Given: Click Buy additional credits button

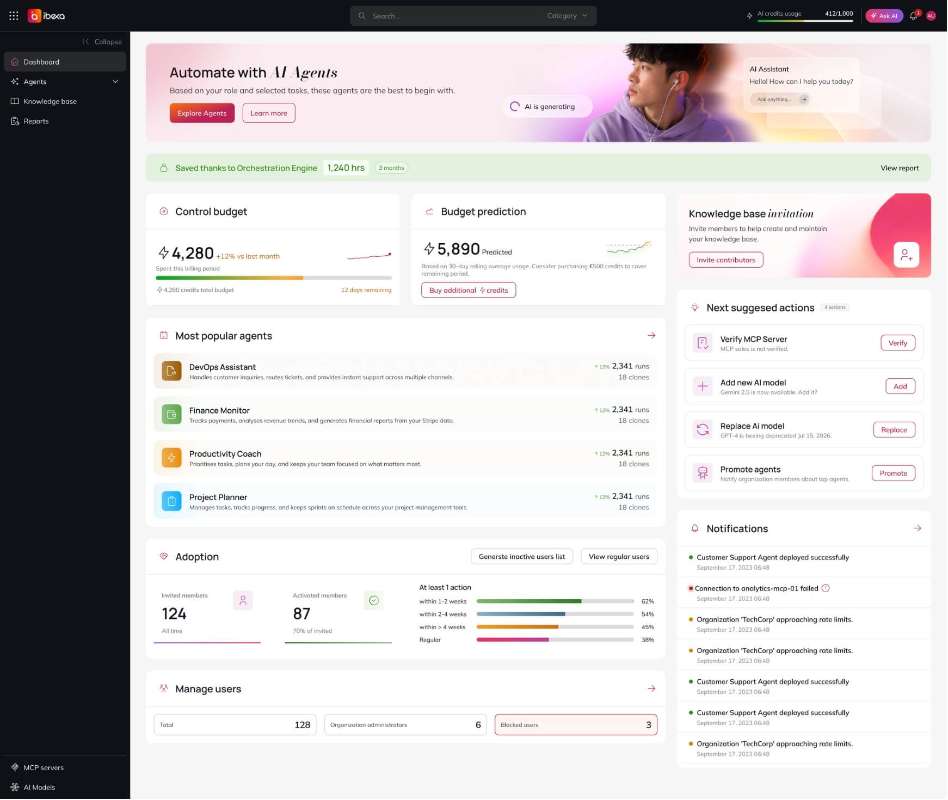Looking at the screenshot, I should tap(469, 290).
